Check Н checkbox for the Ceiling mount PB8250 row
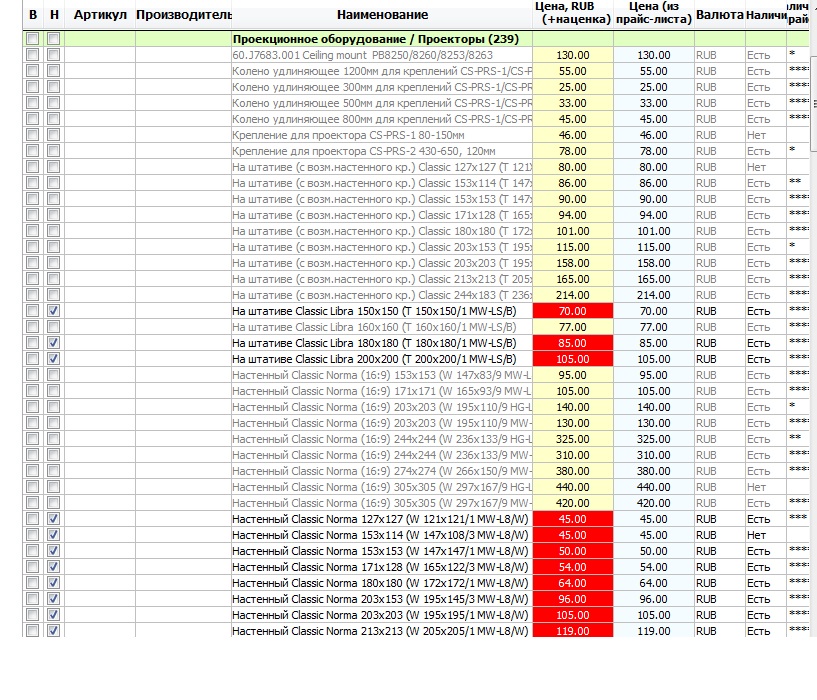Viewport: 817px width, 700px height. pos(53,55)
